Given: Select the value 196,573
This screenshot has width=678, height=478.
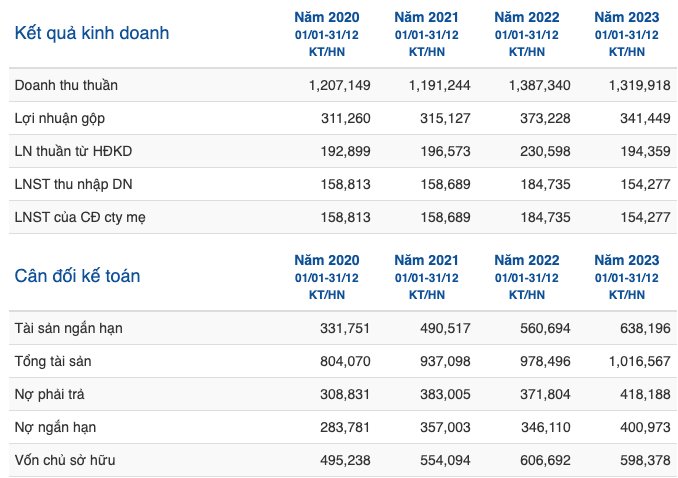Looking at the screenshot, I should (x=445, y=151).
